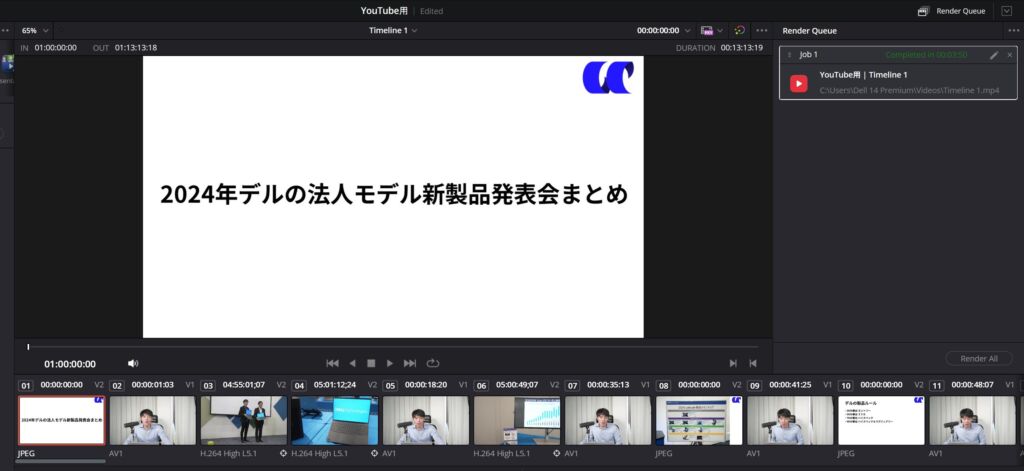Toggle the Loop playback icon

click(432, 363)
